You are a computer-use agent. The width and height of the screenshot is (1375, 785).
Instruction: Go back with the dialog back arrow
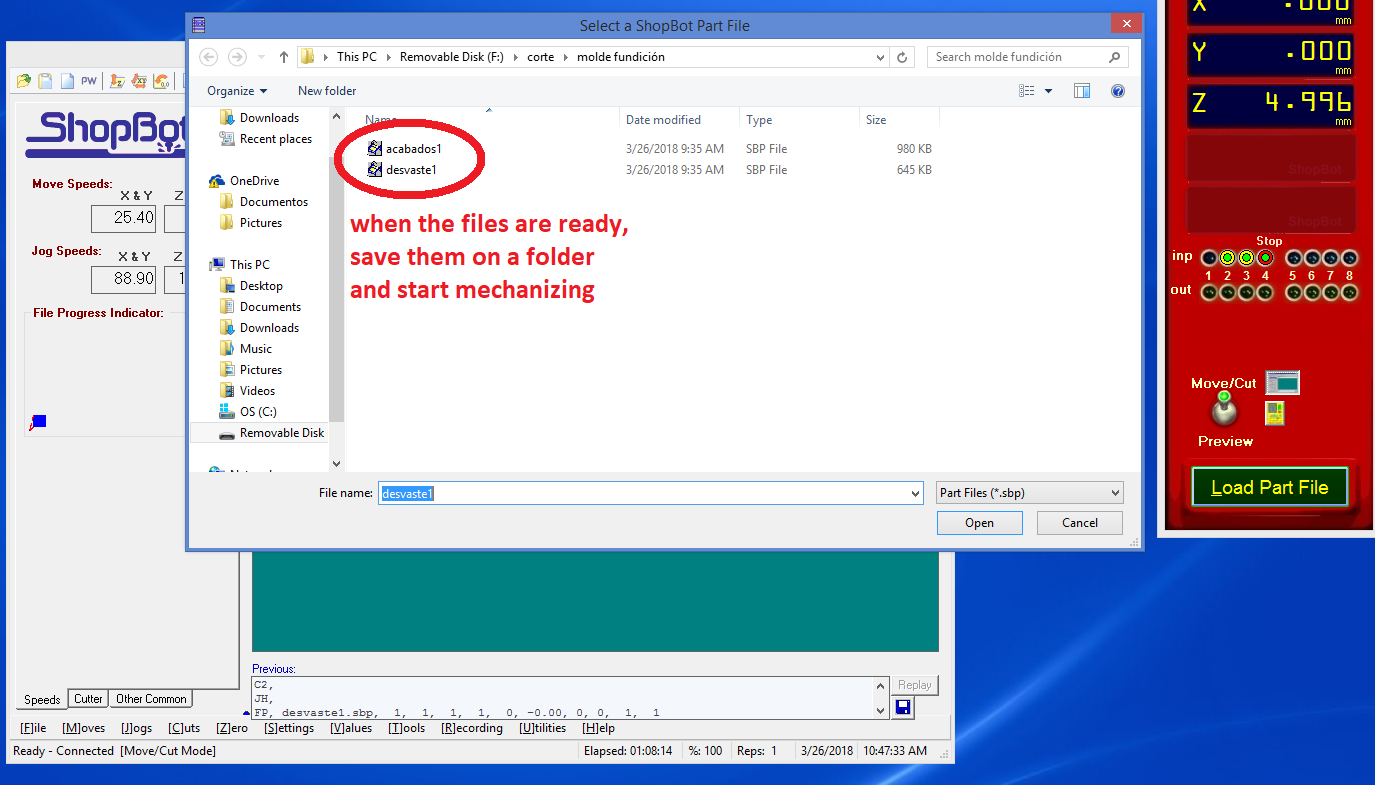(209, 57)
